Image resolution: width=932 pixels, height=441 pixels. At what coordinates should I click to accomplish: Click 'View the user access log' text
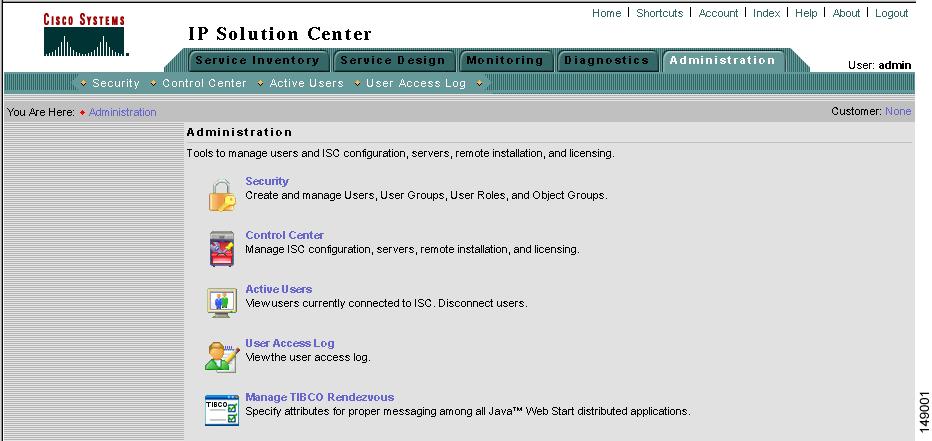pos(308,357)
